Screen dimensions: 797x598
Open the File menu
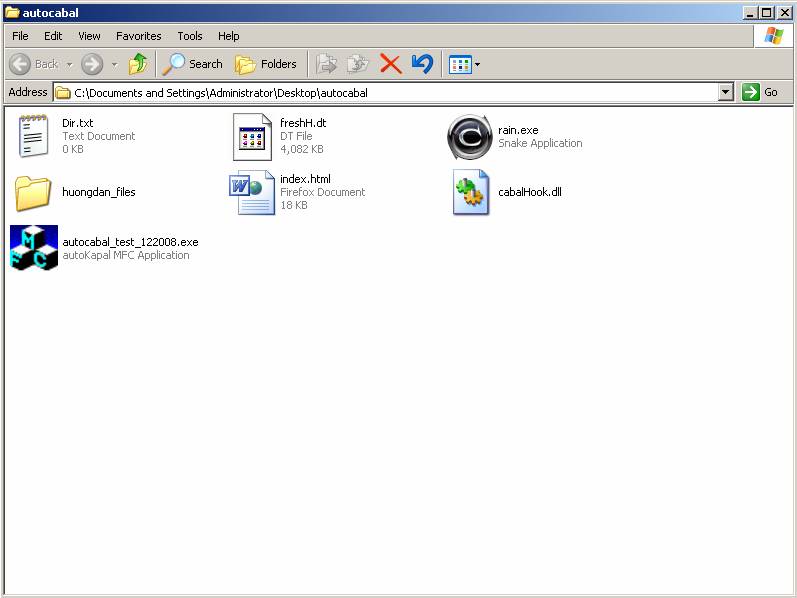pyautogui.click(x=20, y=36)
